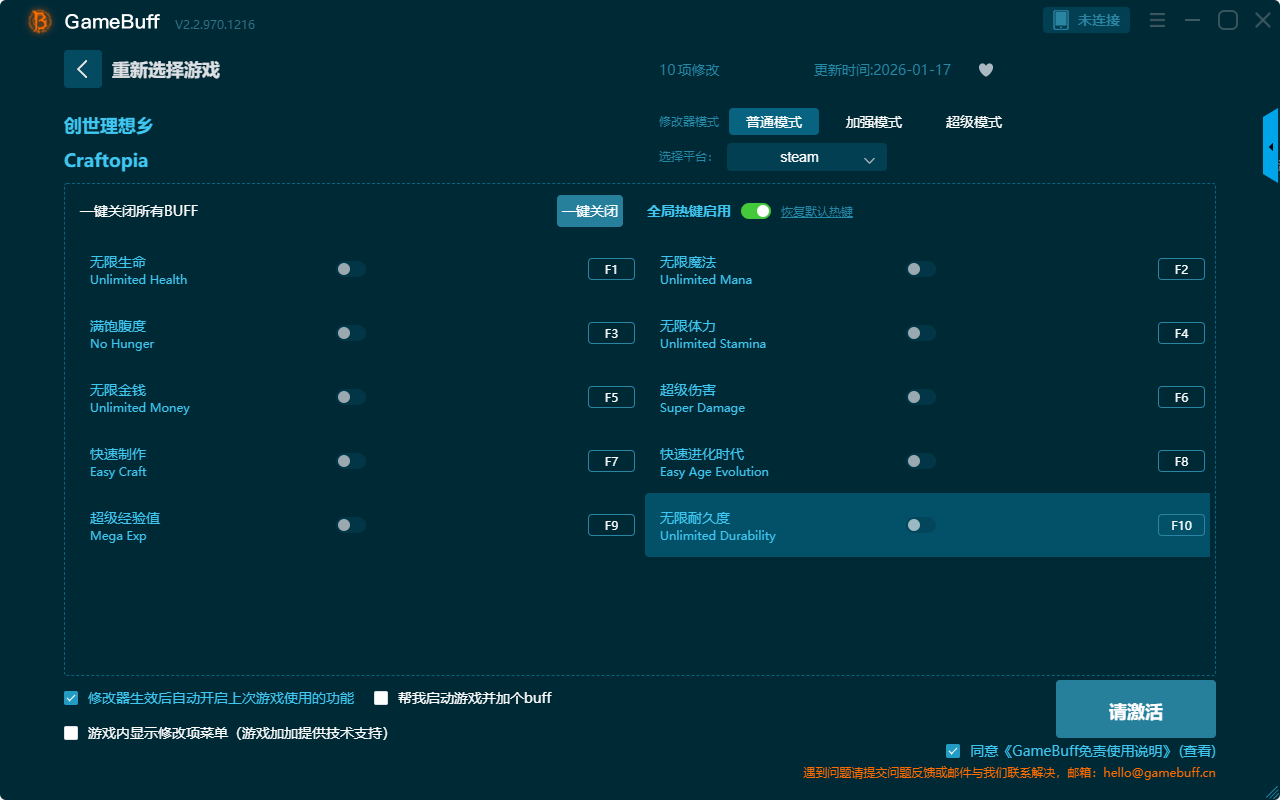Check the in-game mod menu checkbox
The image size is (1280, 800).
pos(71,733)
